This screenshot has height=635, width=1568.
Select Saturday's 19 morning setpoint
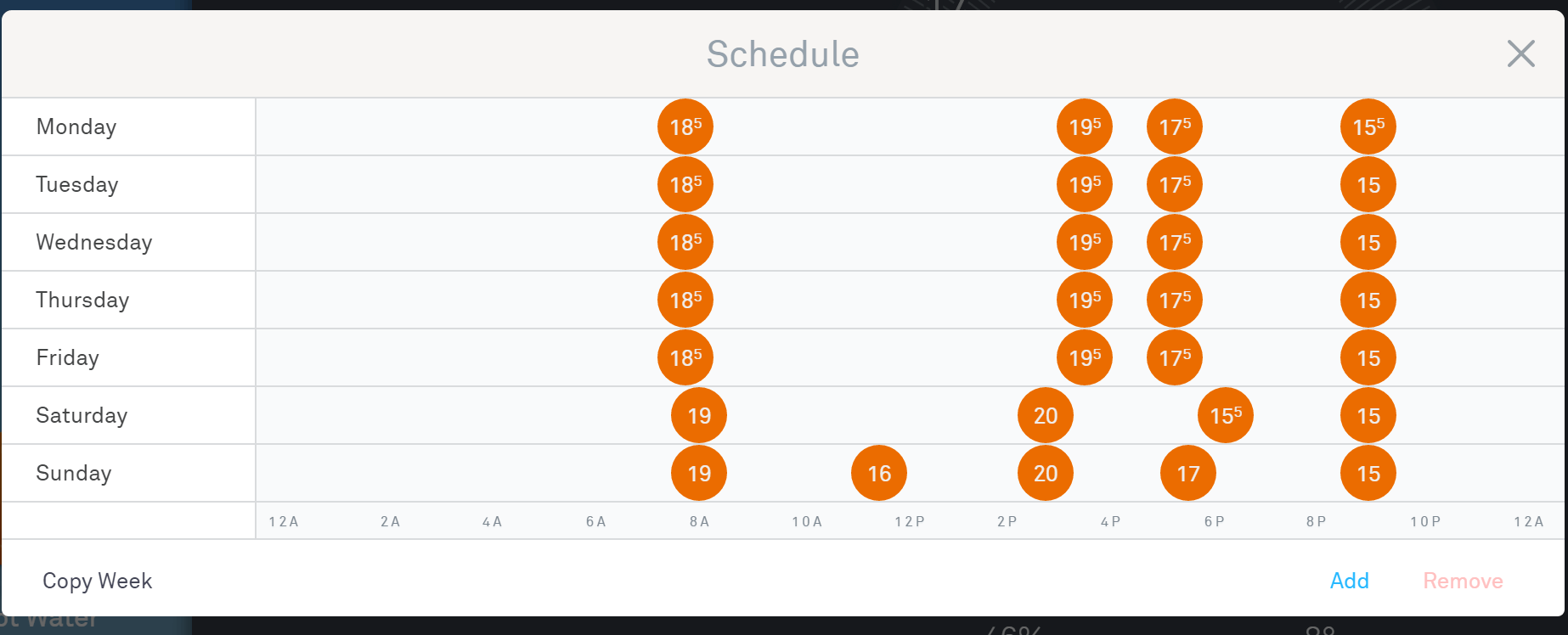pos(699,416)
